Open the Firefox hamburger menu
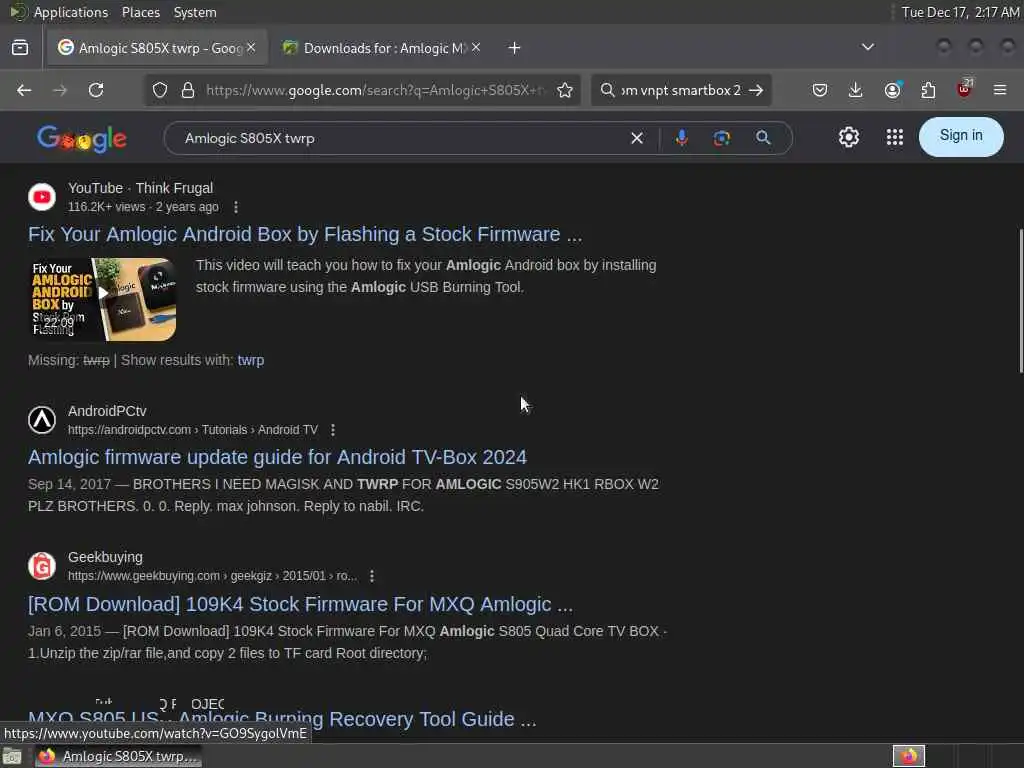The width and height of the screenshot is (1024, 768). tap(1000, 90)
